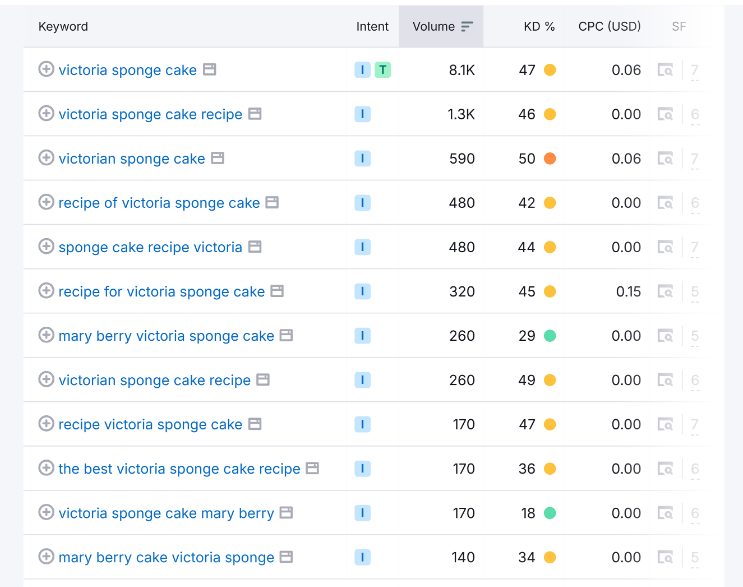The width and height of the screenshot is (743, 587).
Task: Open 'victoria sponge cake' keyword link
Action: (127, 70)
